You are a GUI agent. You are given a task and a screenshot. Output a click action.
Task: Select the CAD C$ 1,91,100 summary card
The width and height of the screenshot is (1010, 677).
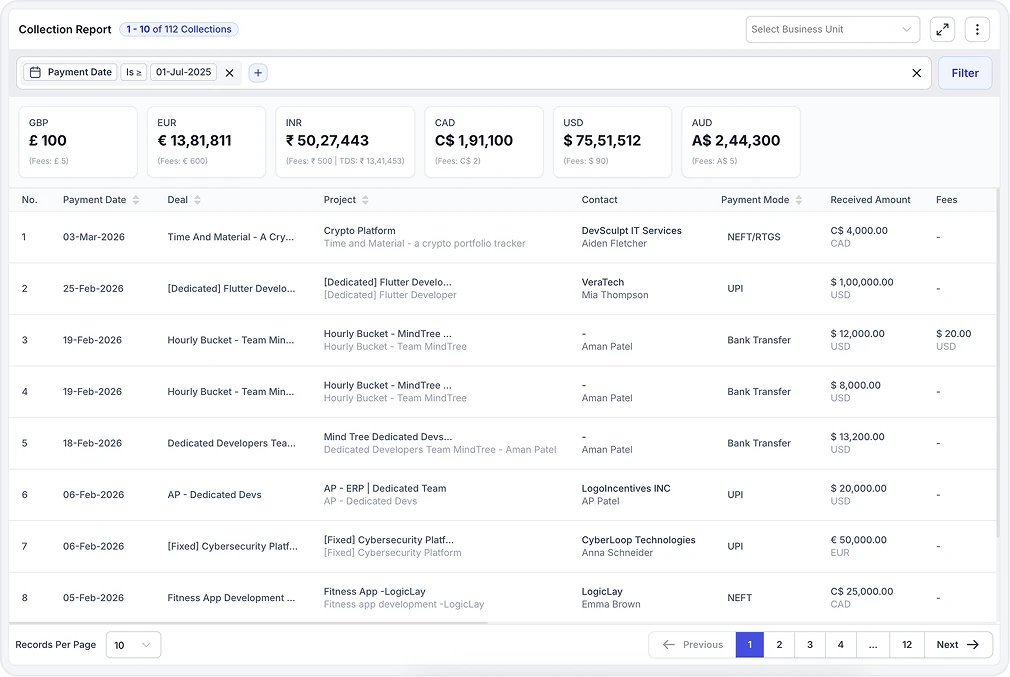click(x=484, y=142)
